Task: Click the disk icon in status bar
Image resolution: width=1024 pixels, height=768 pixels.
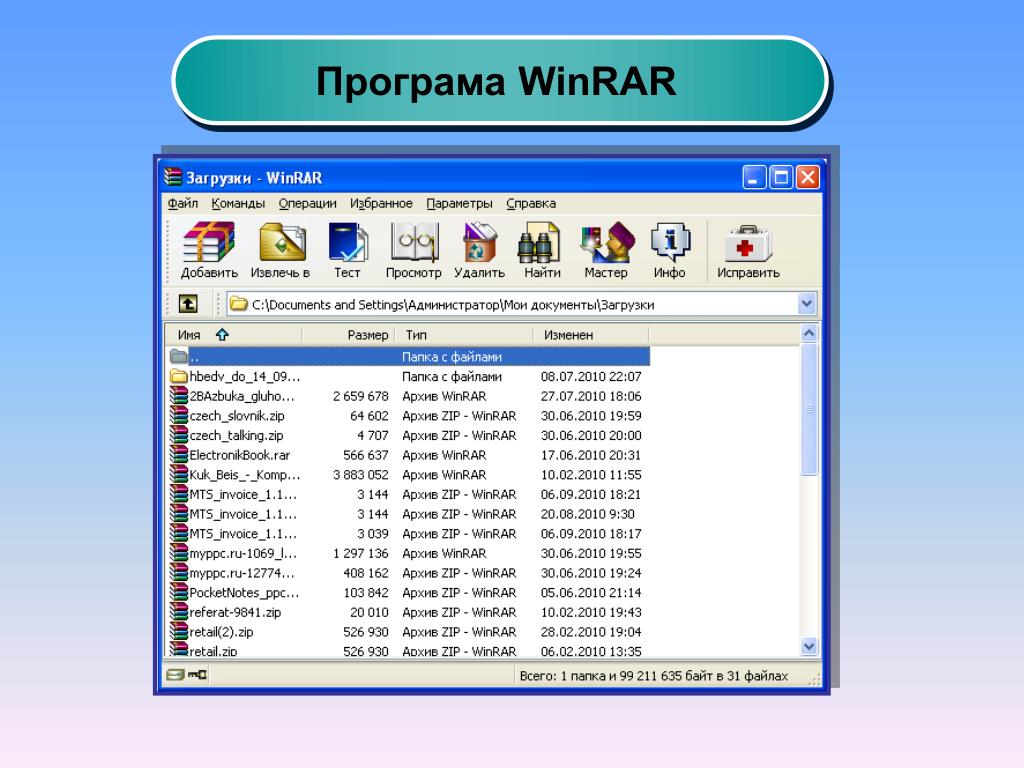Action: 174,675
